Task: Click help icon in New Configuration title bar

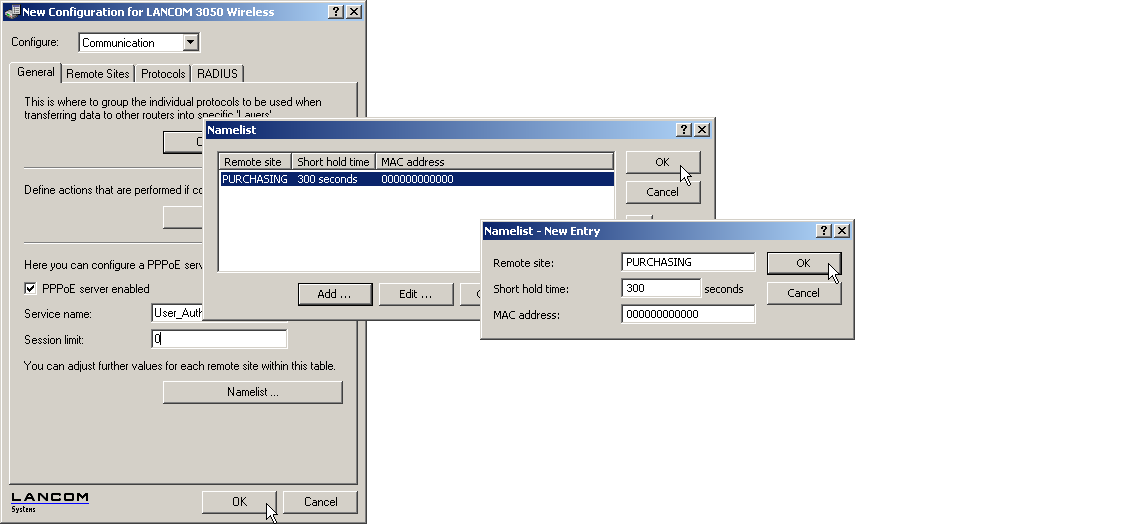Action: [335, 12]
